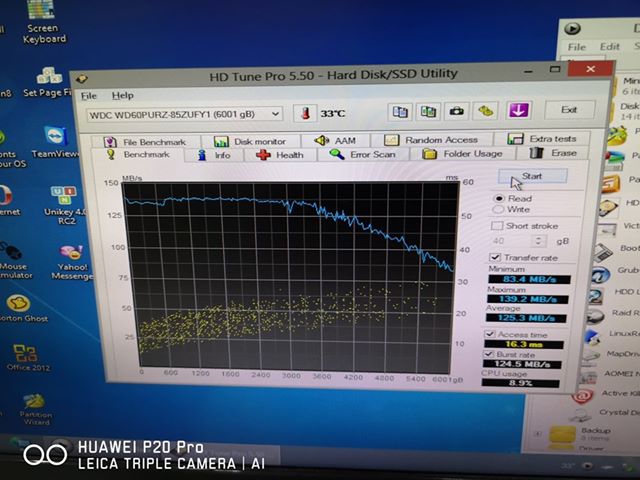Open the File menu

click(89, 95)
